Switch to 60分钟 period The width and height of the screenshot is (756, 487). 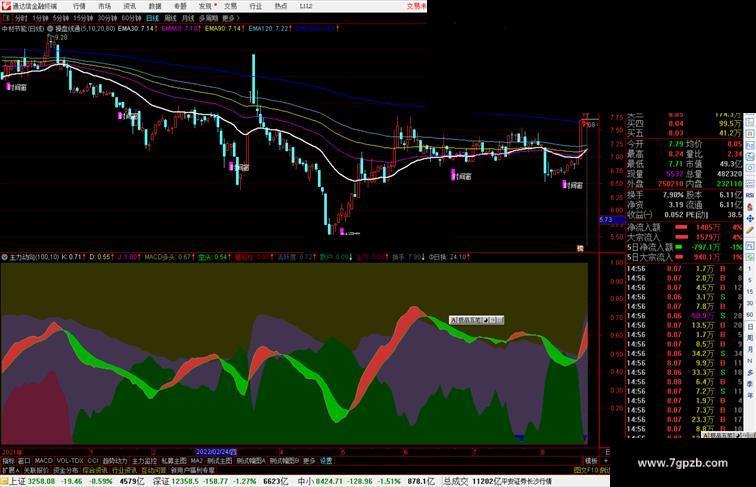(x=131, y=18)
